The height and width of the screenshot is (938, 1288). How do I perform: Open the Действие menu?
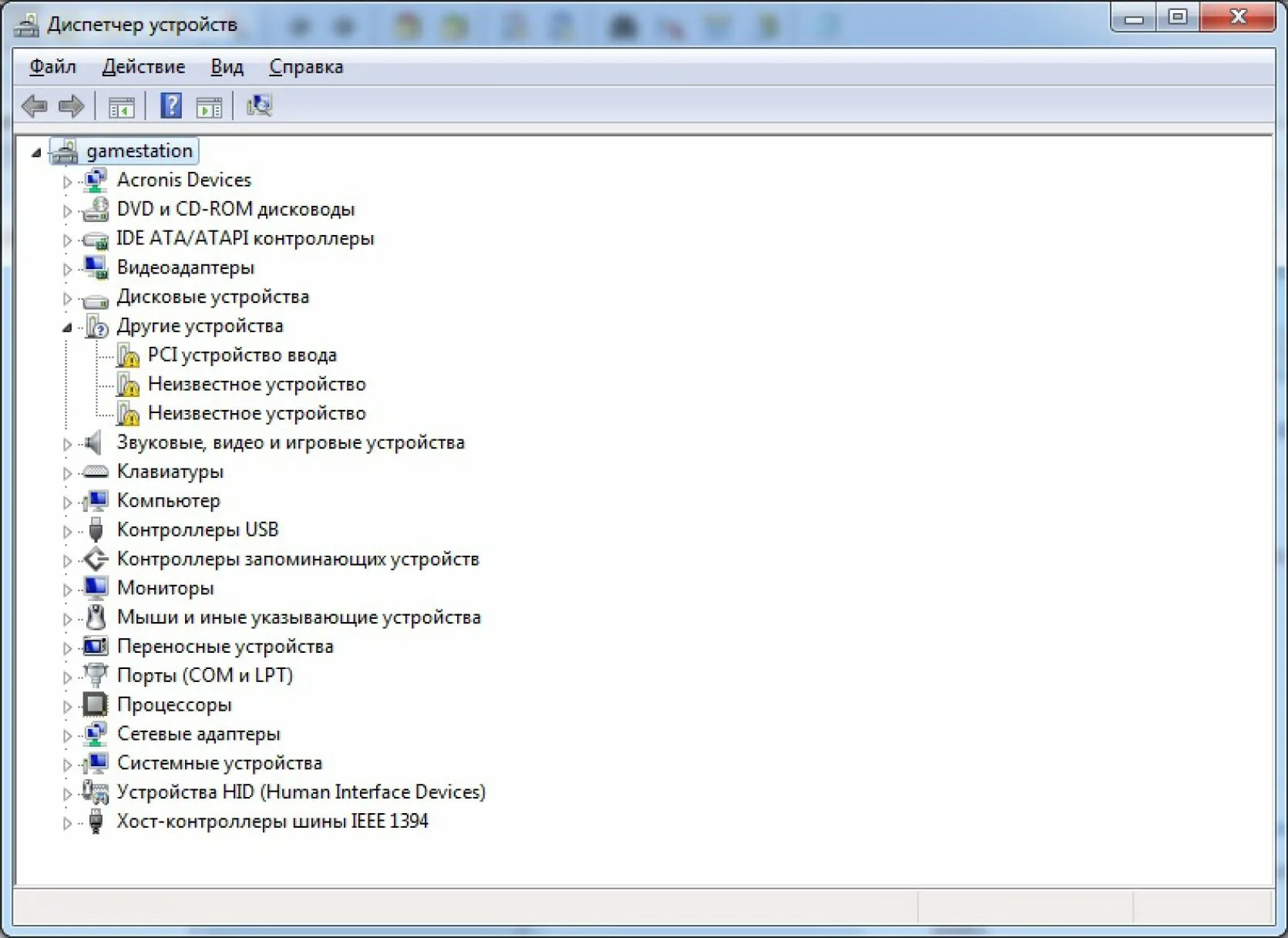[143, 67]
